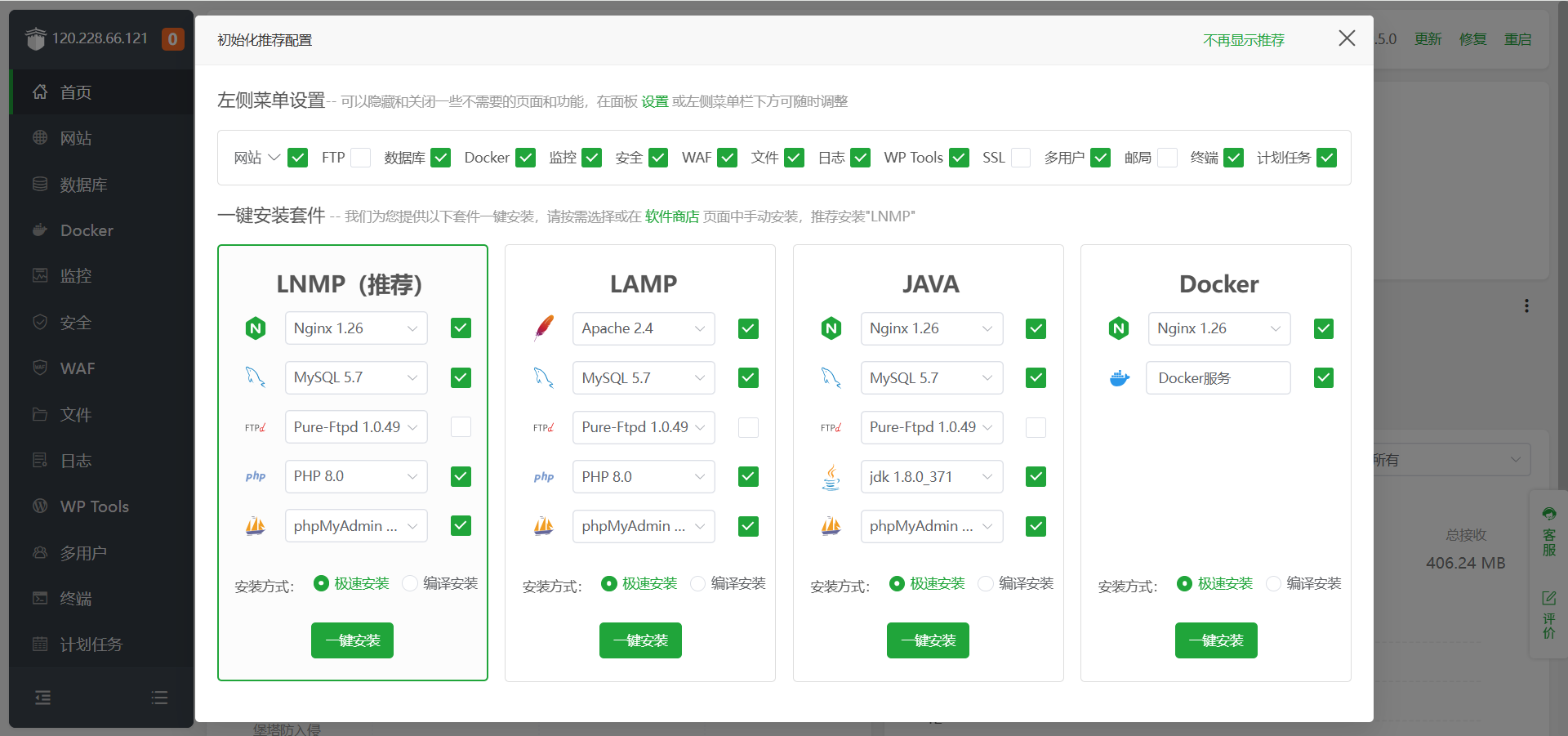This screenshot has height=736, width=1568.
Task: Collapse the sidebar using the bottom-left indent icon
Action: 42,698
